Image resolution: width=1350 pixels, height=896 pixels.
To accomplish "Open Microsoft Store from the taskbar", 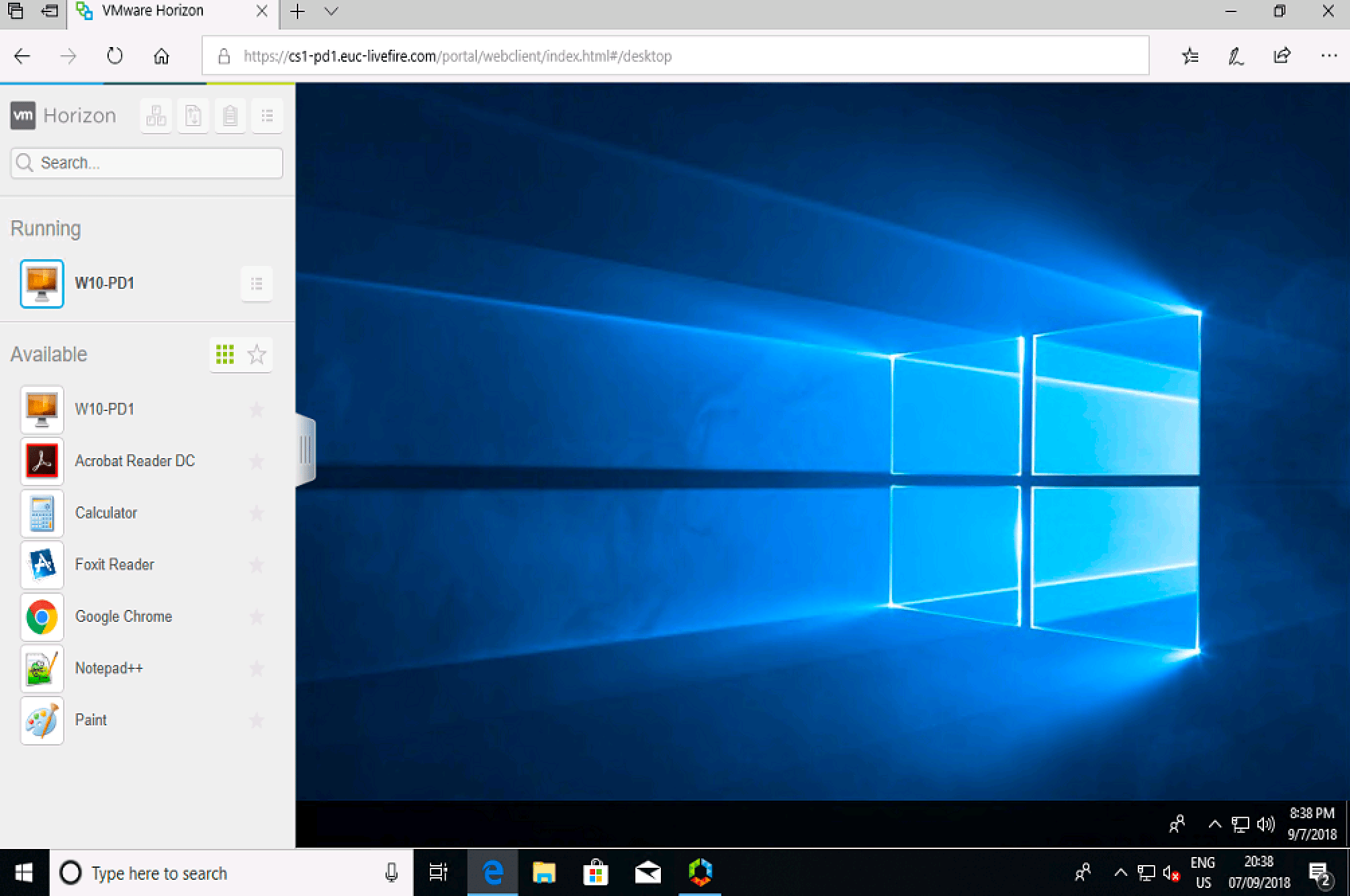I will pos(596,873).
